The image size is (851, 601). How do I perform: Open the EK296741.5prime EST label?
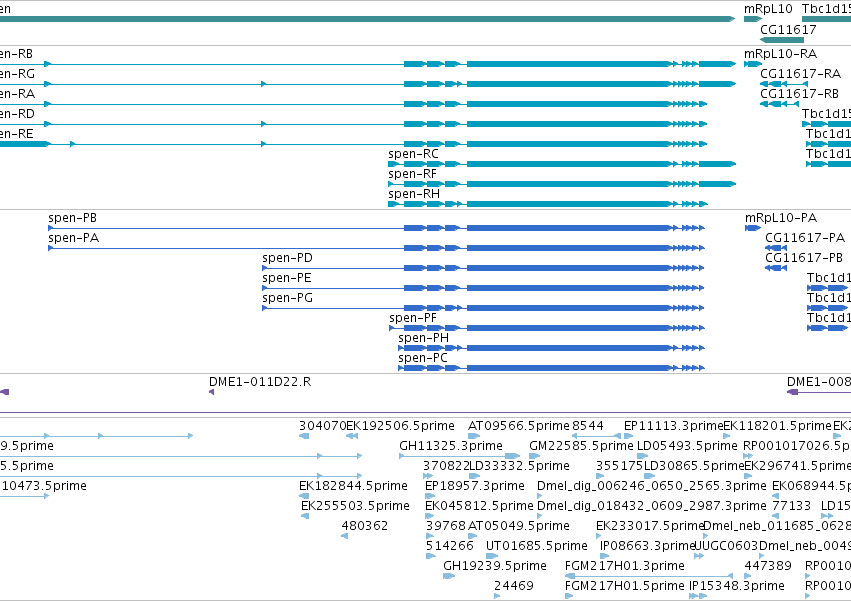(x=798, y=466)
